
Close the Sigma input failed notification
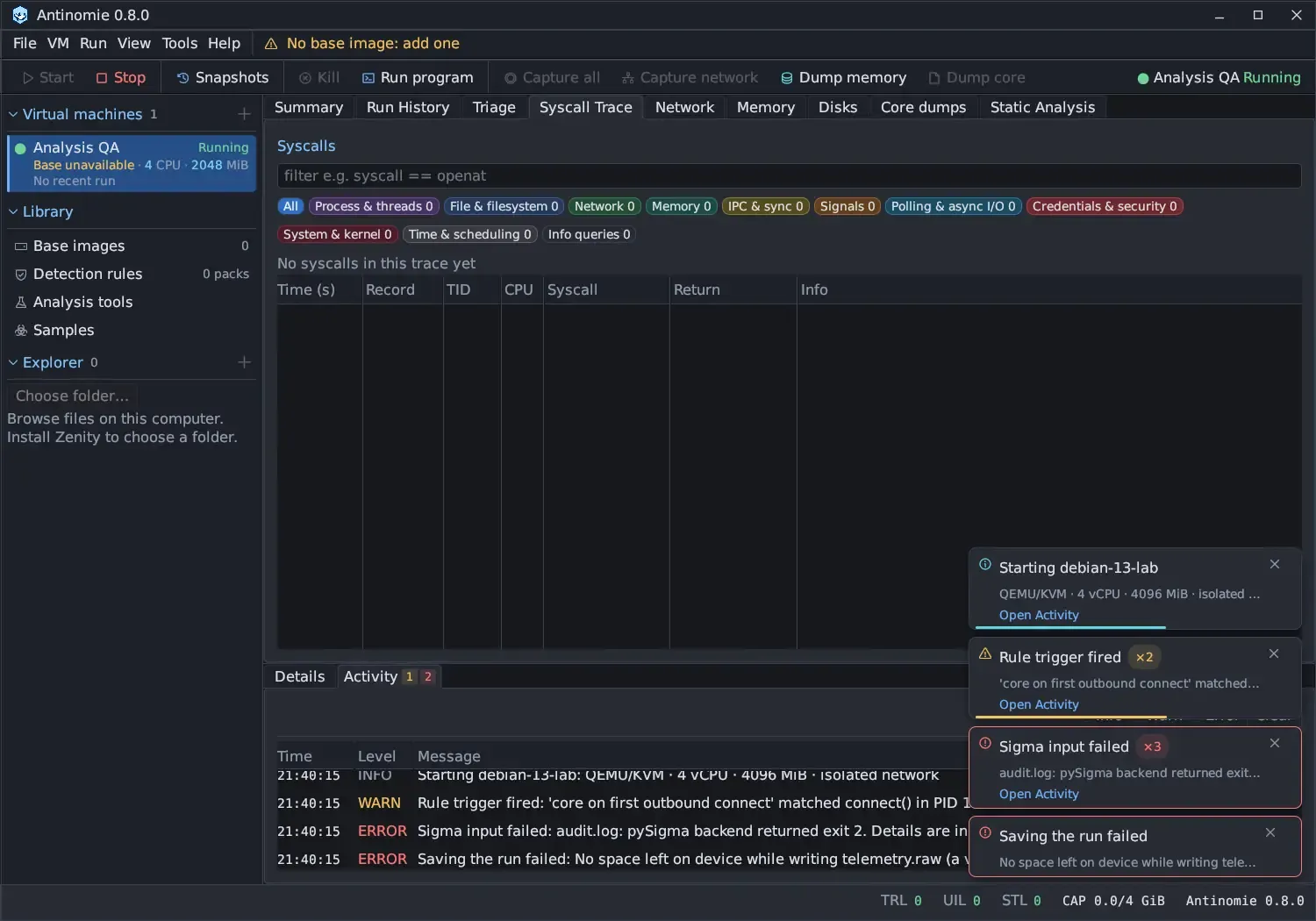click(x=1275, y=744)
